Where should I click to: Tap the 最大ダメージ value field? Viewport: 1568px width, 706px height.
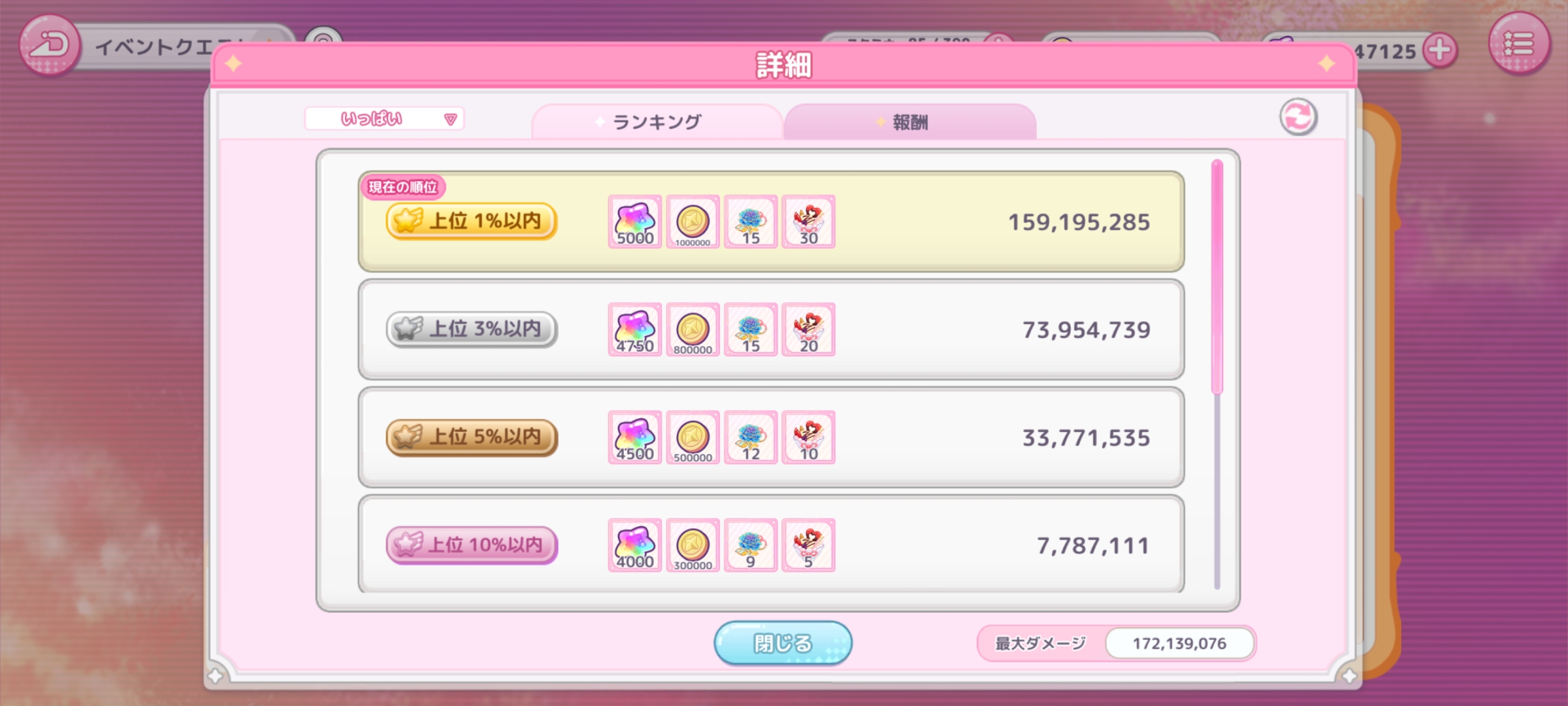tap(1179, 643)
